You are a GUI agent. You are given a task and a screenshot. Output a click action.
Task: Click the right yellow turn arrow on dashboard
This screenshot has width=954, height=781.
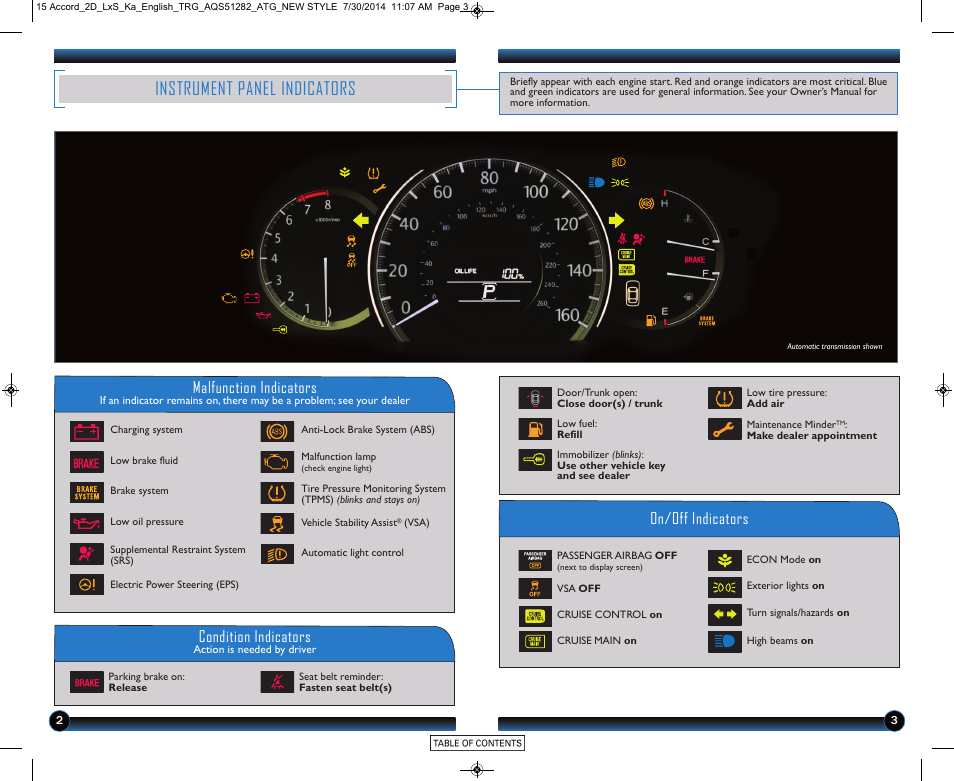616,220
